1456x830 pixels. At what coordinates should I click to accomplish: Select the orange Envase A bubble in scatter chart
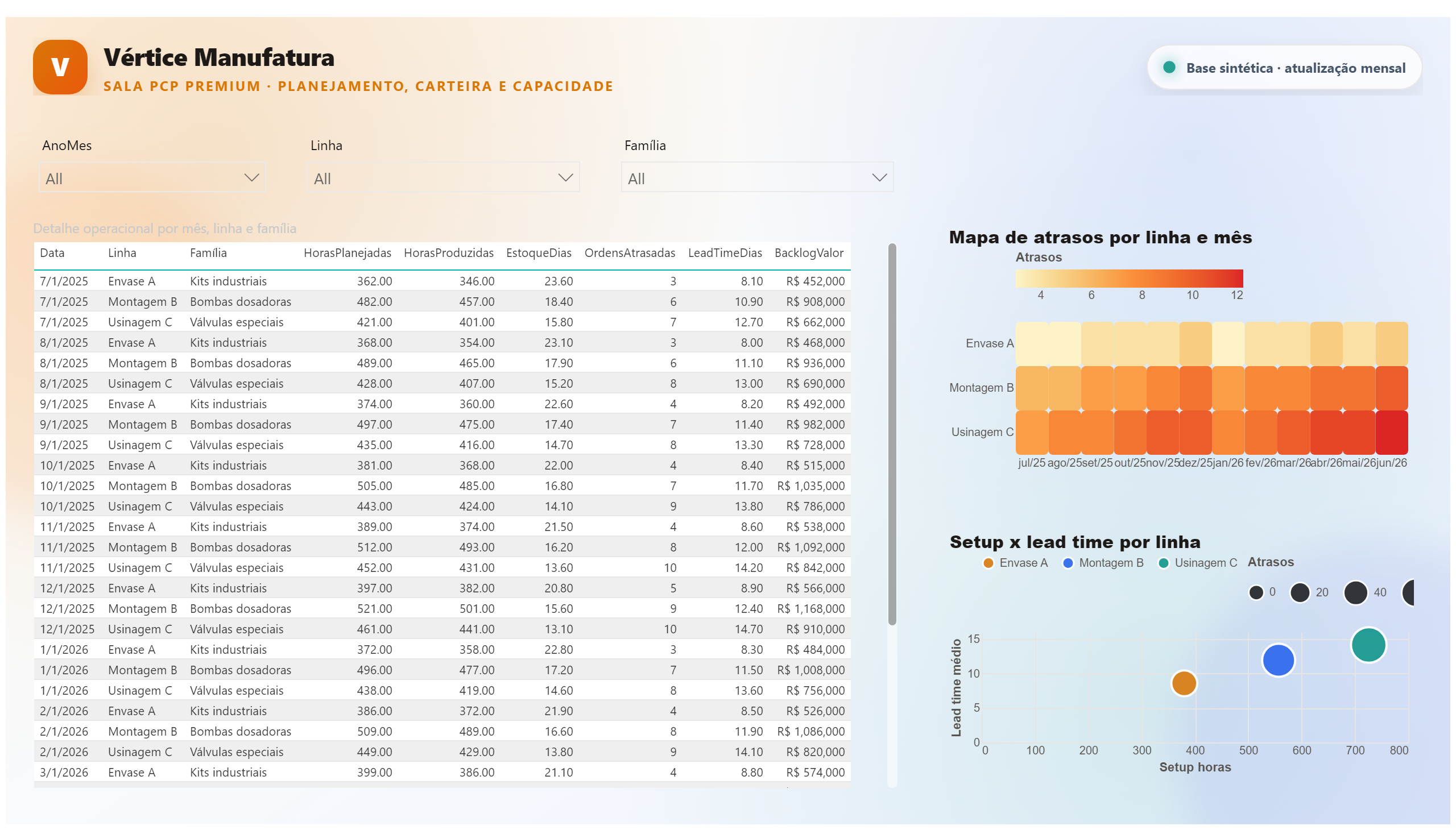[x=1184, y=683]
